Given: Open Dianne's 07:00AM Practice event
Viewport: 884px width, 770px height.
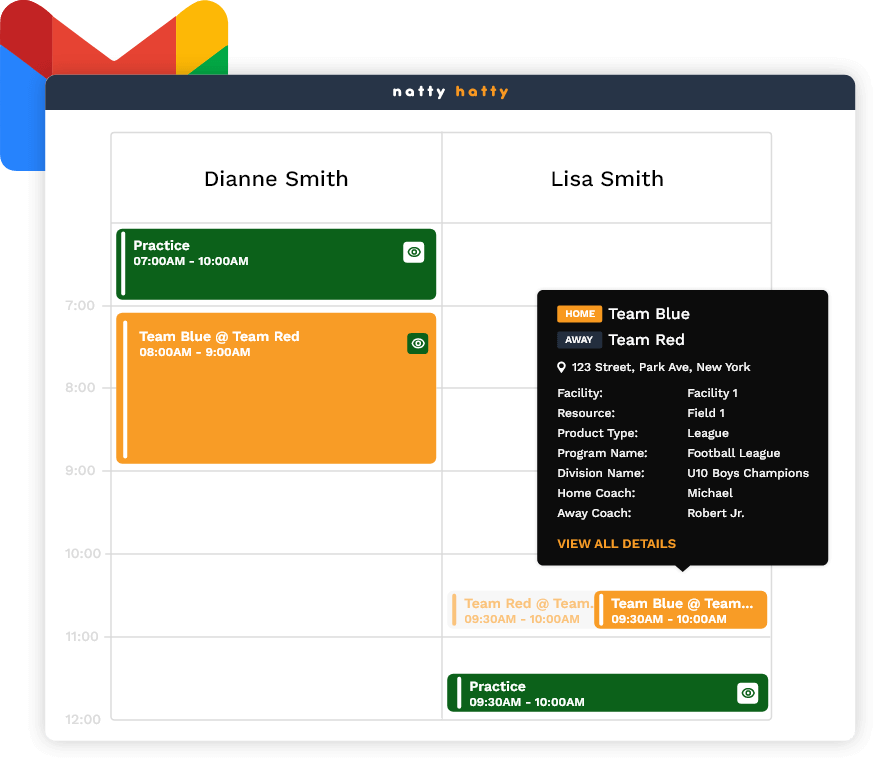Looking at the screenshot, I should 260,265.
